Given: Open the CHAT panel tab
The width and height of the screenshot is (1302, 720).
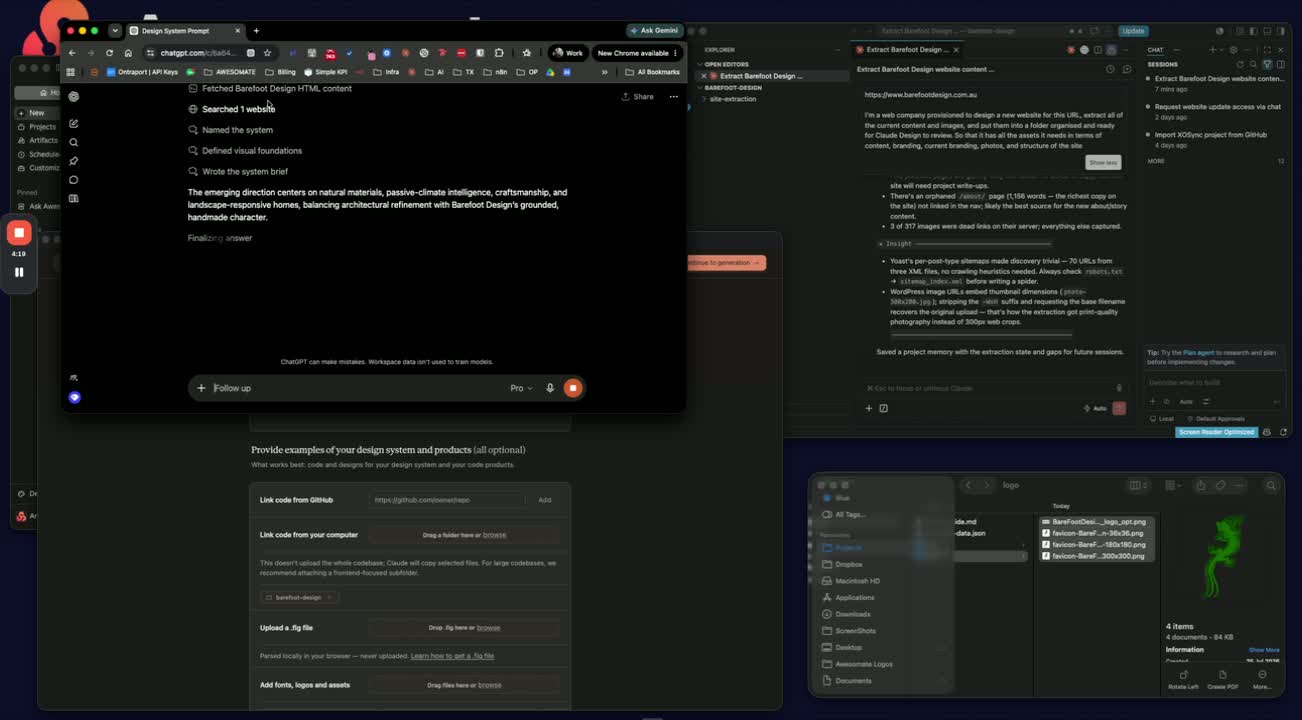Looking at the screenshot, I should 1155,50.
